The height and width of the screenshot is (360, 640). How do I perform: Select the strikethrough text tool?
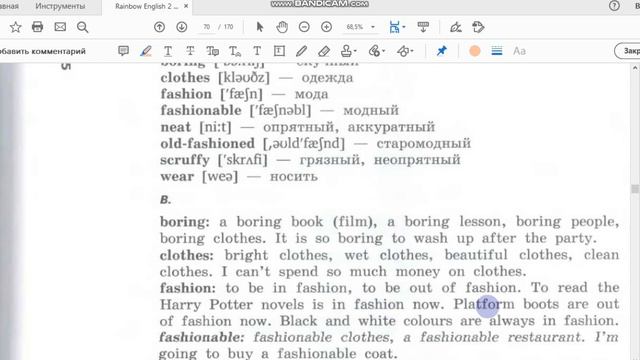coord(190,51)
